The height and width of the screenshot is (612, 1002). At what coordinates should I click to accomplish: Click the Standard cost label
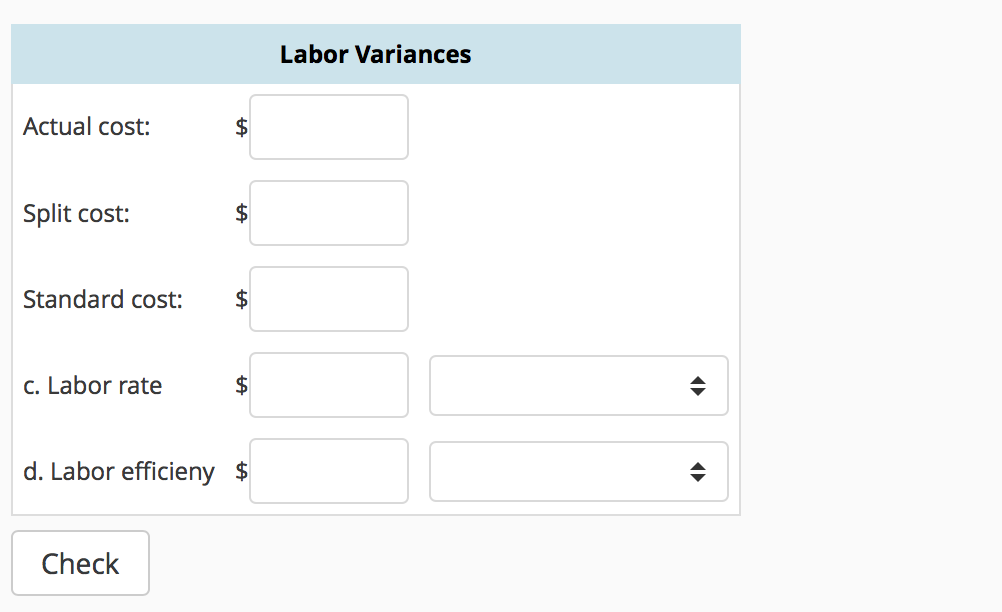point(102,298)
